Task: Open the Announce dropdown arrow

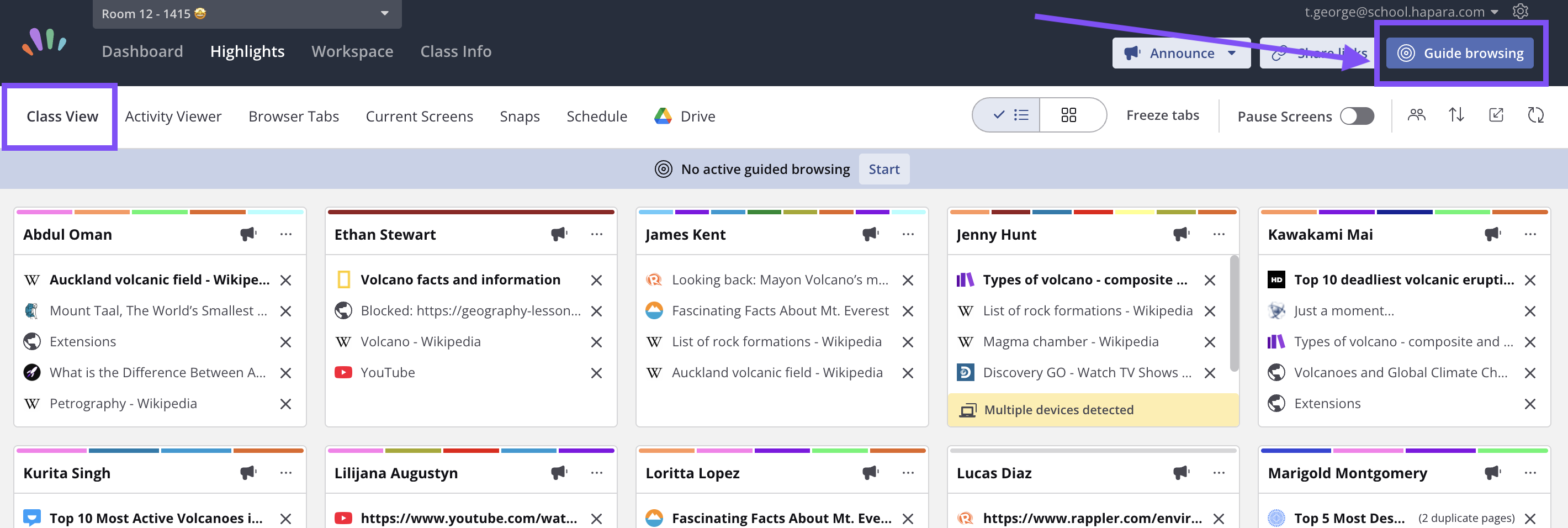Action: pos(1232,53)
